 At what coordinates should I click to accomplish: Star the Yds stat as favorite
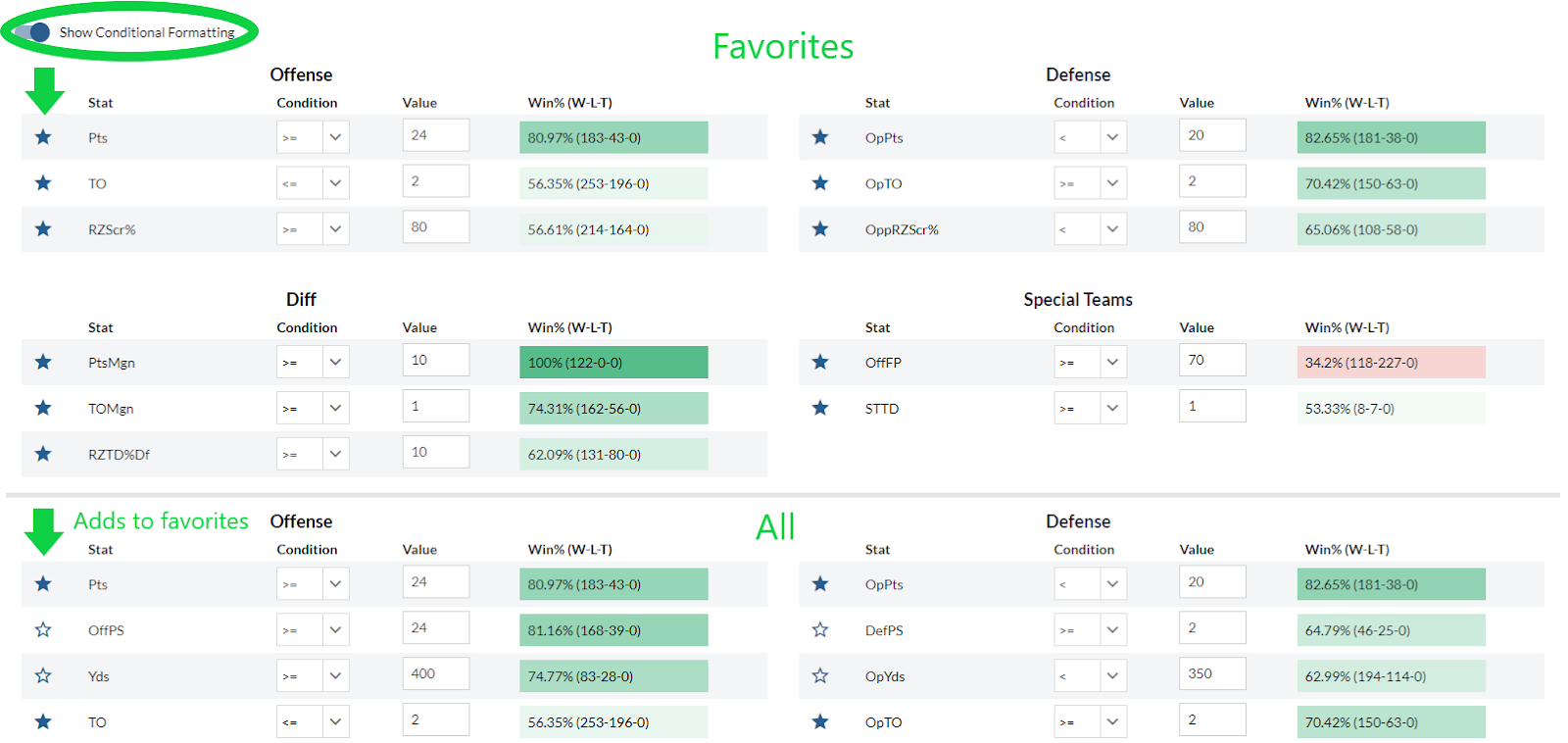pyautogui.click(x=43, y=675)
